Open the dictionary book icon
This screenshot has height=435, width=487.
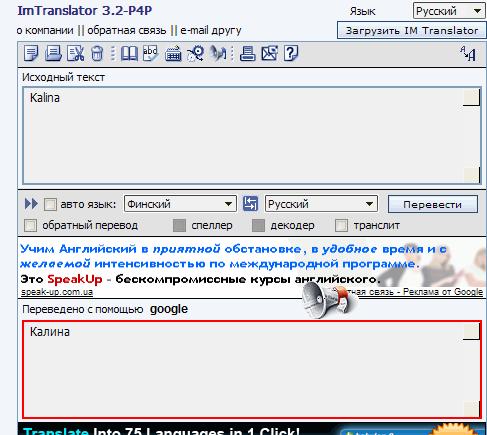click(x=129, y=53)
